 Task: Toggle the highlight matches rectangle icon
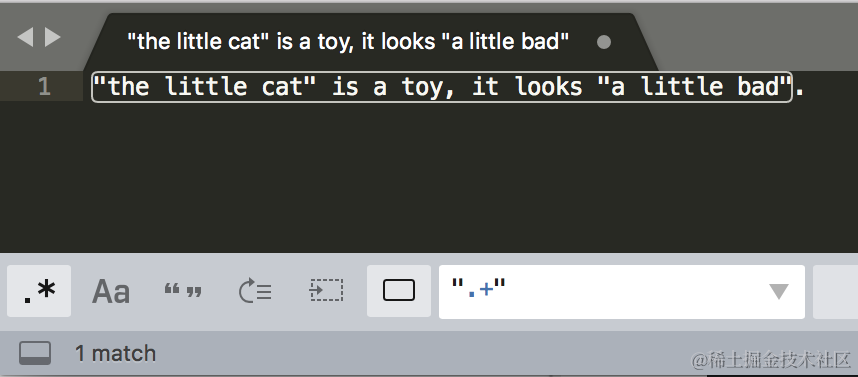pyautogui.click(x=399, y=291)
